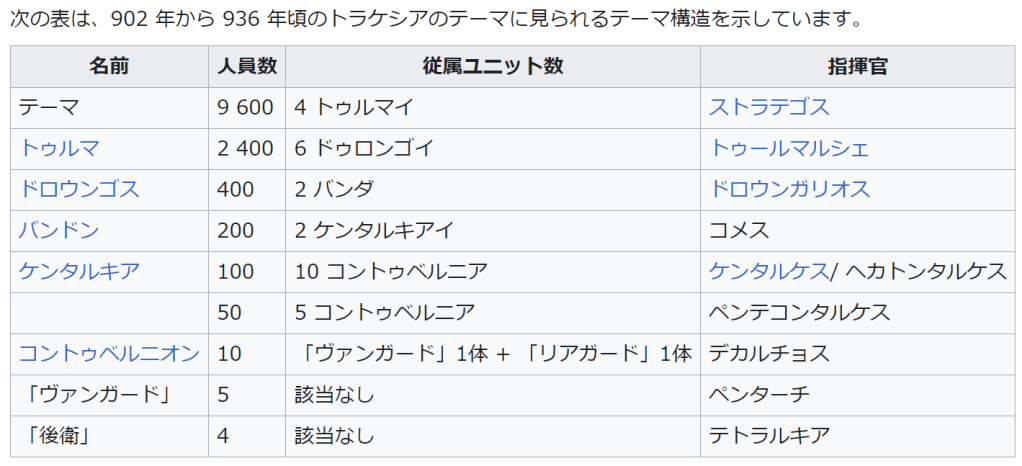Click the ストラテゴス commander link

pos(769,108)
